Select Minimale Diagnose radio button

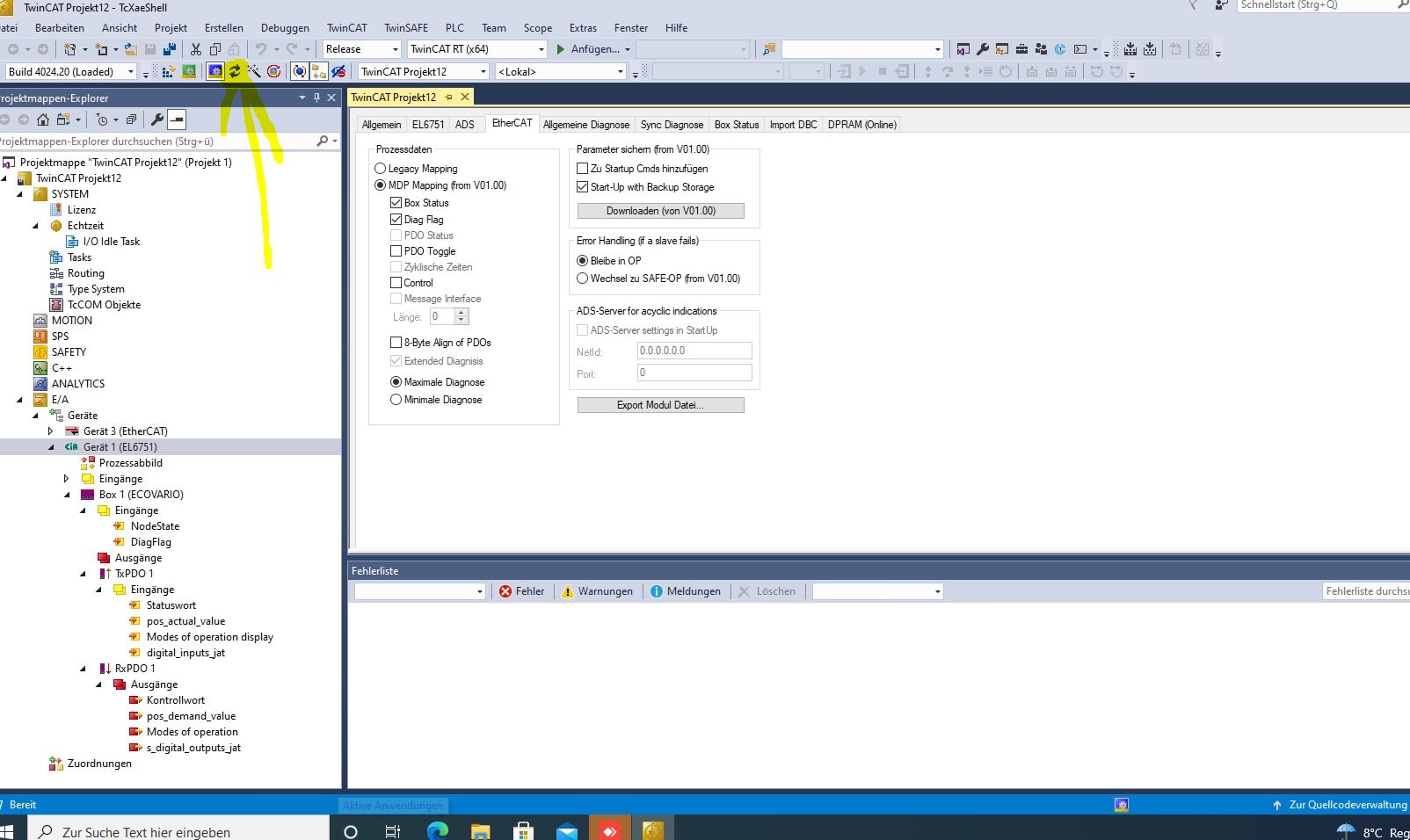396,400
